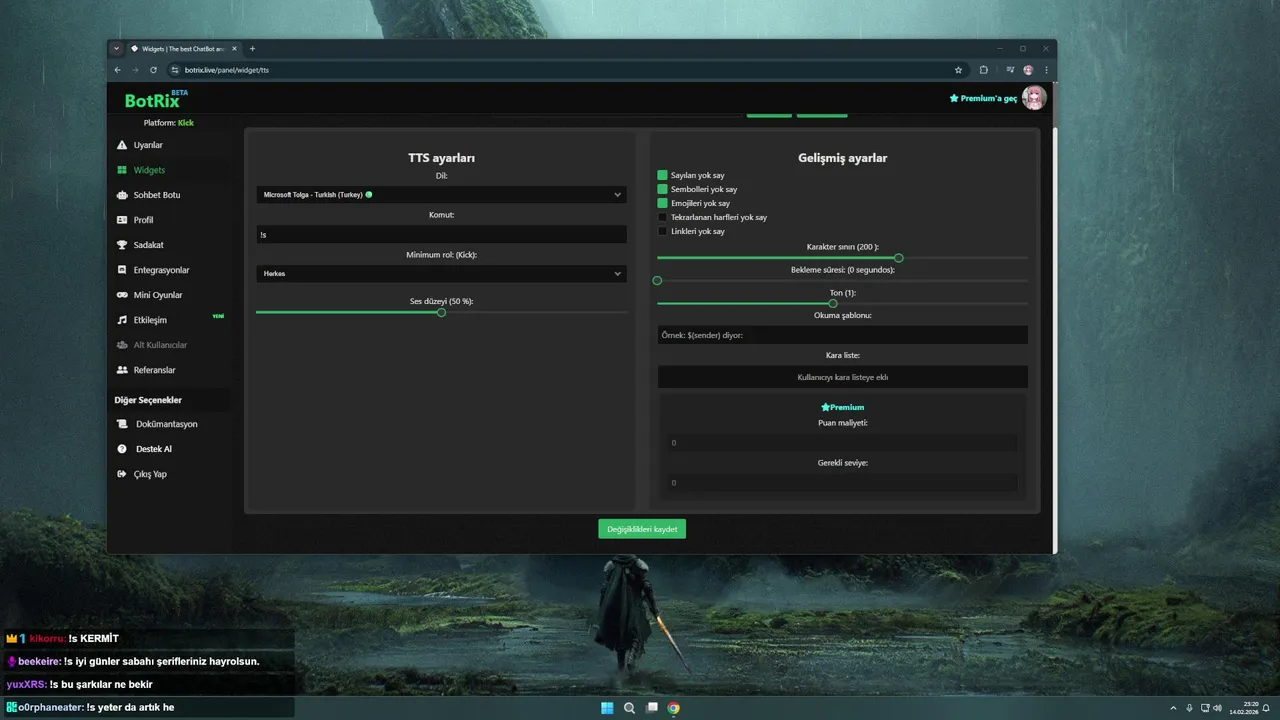This screenshot has width=1280, height=720.
Task: Open the Chrome three-dot menu
Action: (1046, 70)
